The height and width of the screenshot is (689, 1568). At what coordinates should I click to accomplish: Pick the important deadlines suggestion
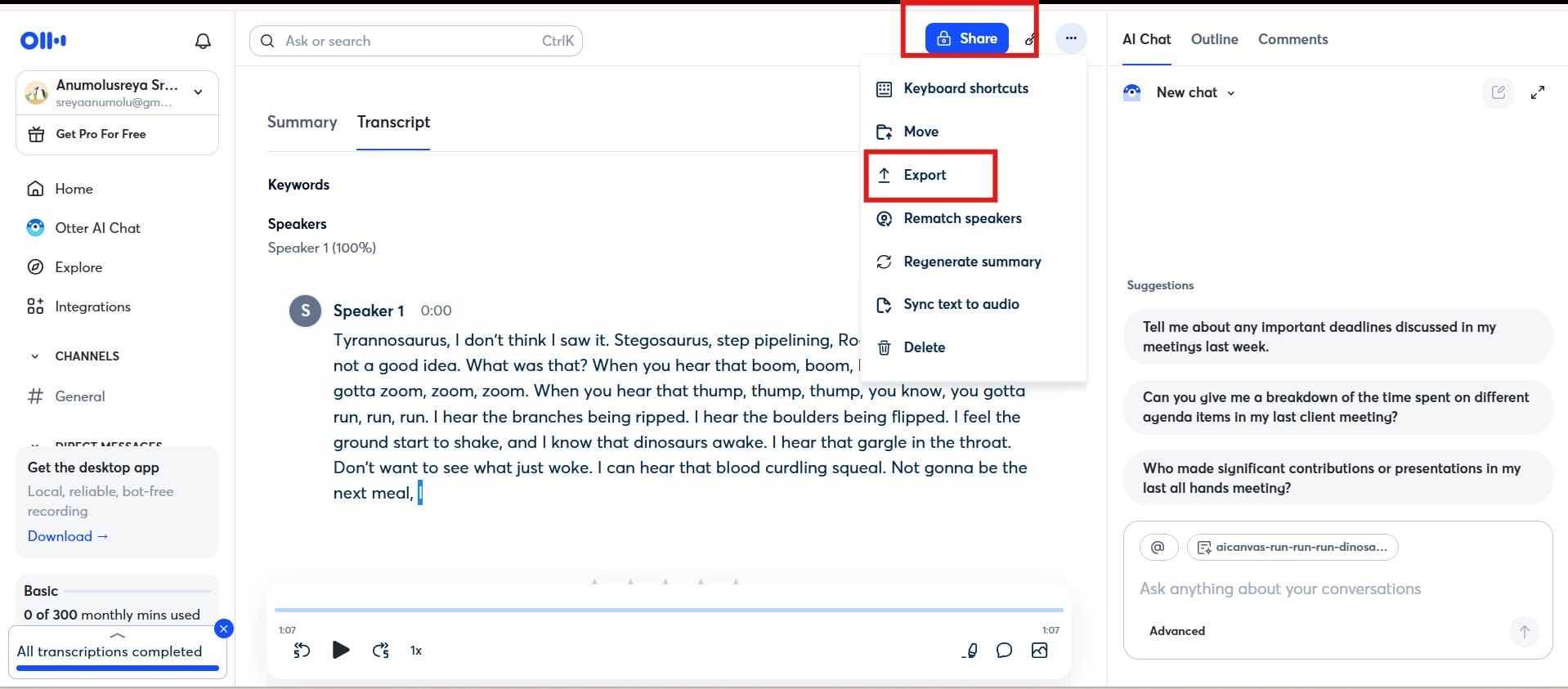(1337, 337)
